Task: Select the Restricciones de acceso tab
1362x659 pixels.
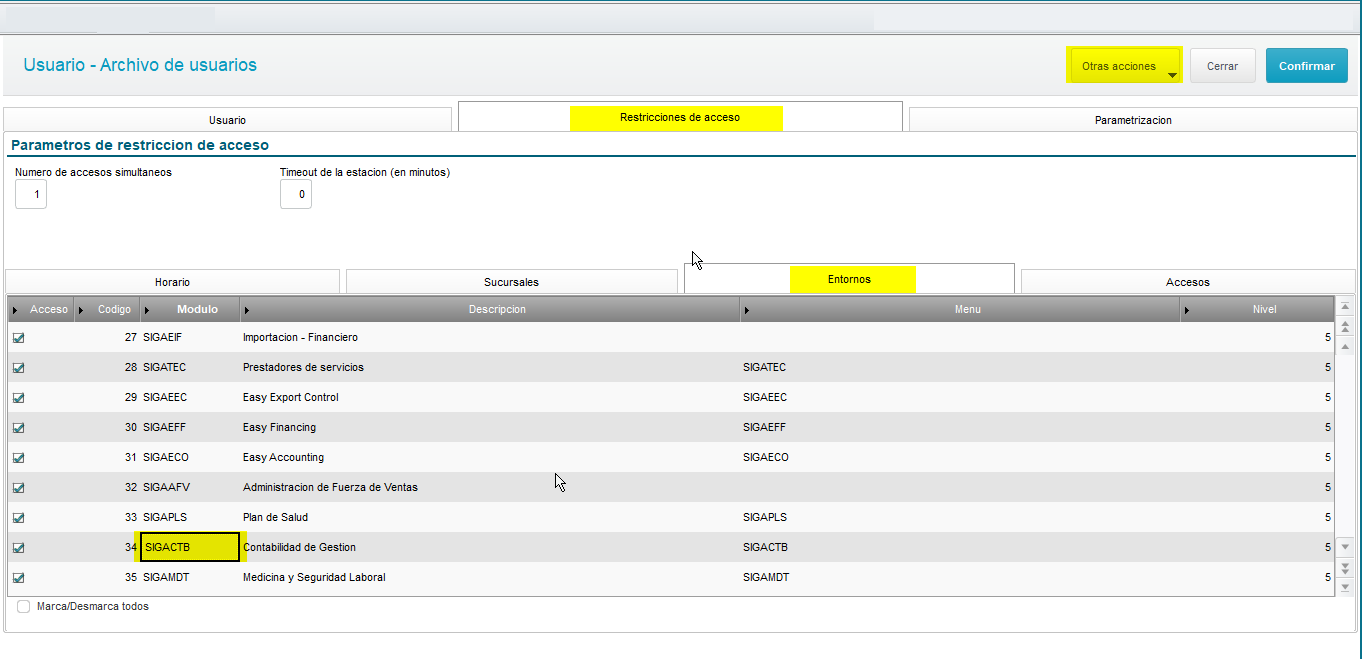Action: point(680,117)
